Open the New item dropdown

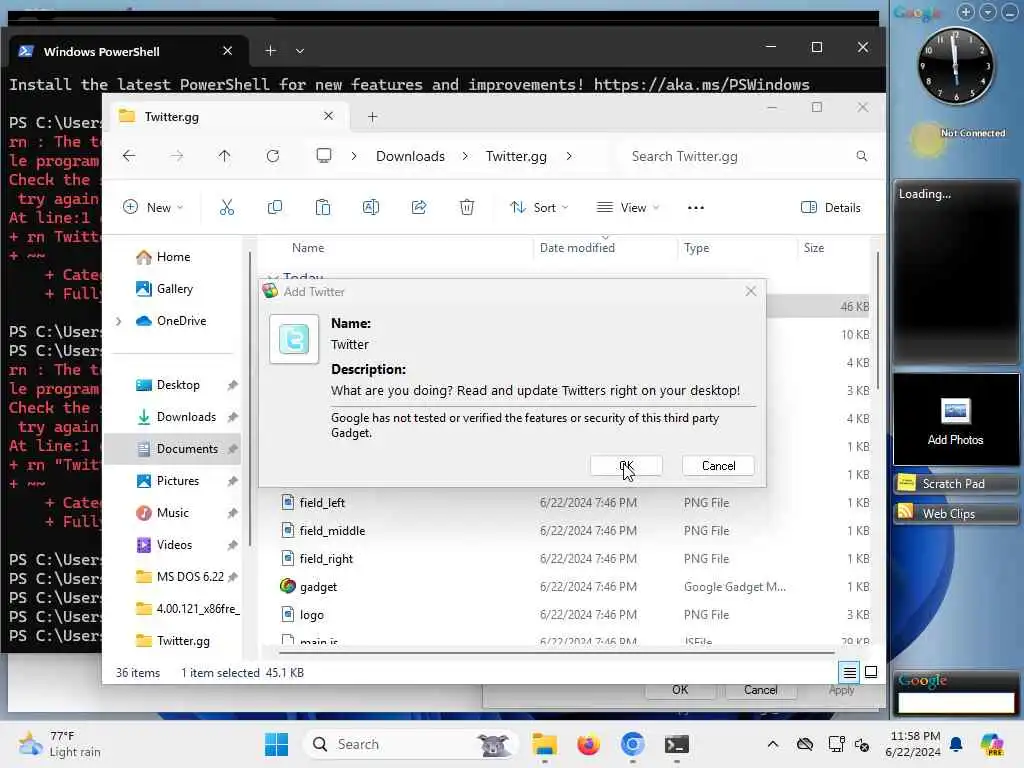[153, 208]
